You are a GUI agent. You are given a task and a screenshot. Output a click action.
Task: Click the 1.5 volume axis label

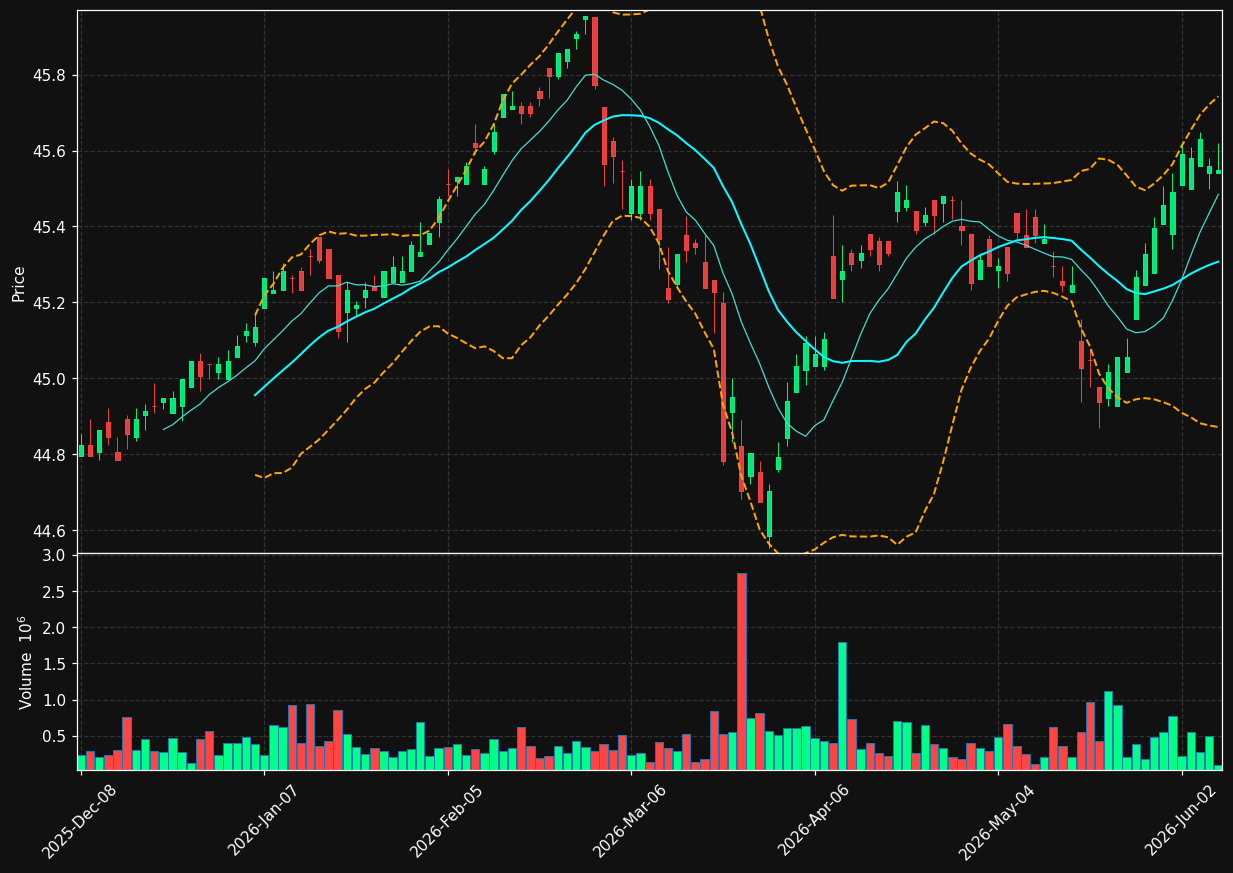56,664
